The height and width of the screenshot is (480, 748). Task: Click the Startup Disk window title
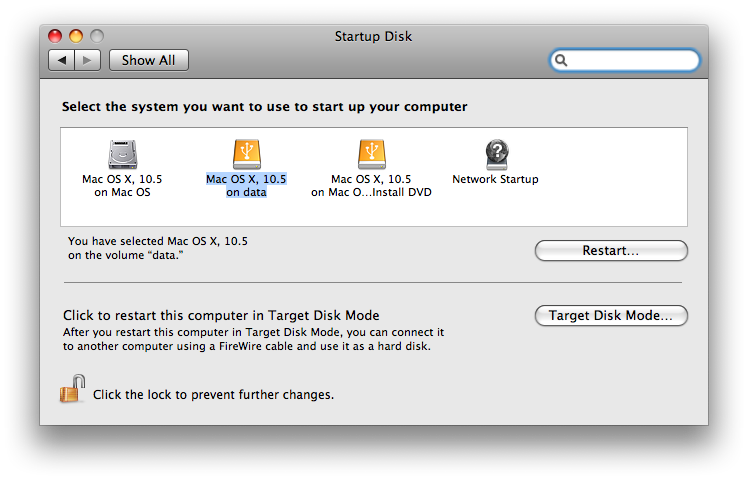pyautogui.click(x=373, y=37)
